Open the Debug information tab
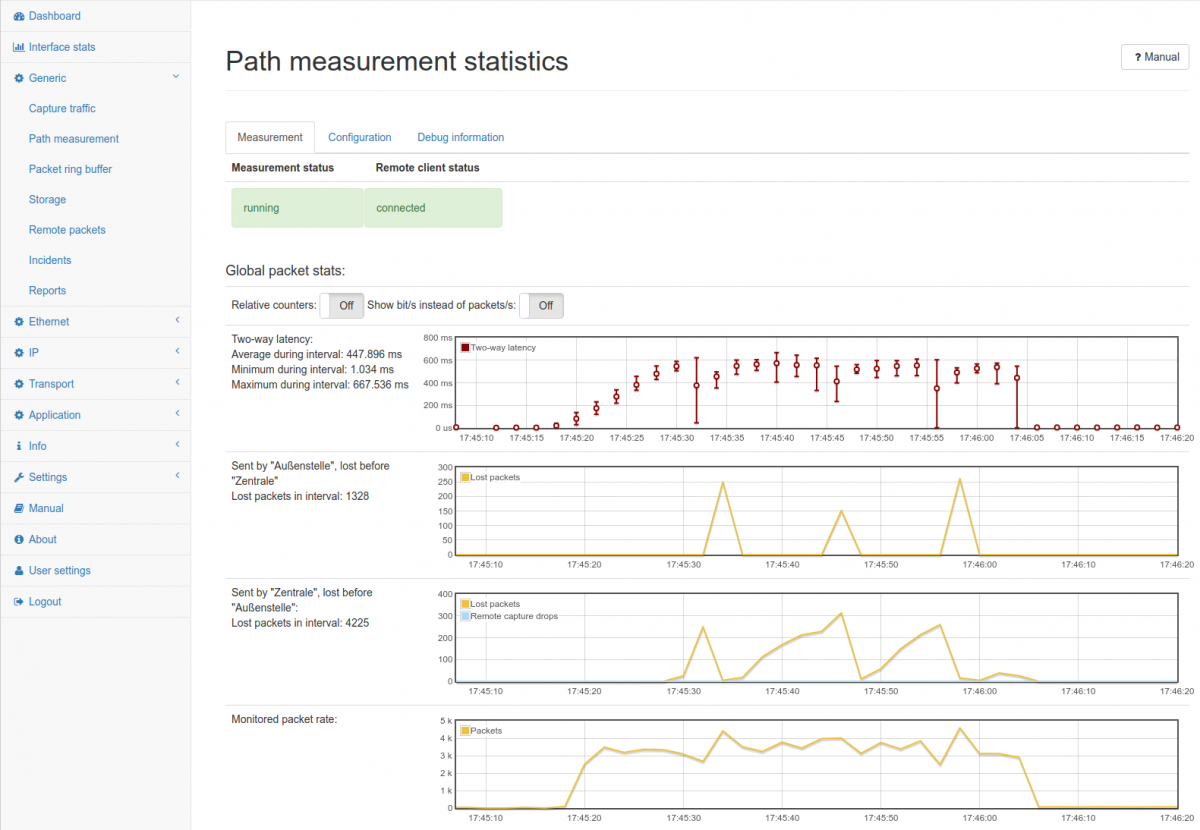Image resolution: width=1200 pixels, height=830 pixels. (x=460, y=137)
